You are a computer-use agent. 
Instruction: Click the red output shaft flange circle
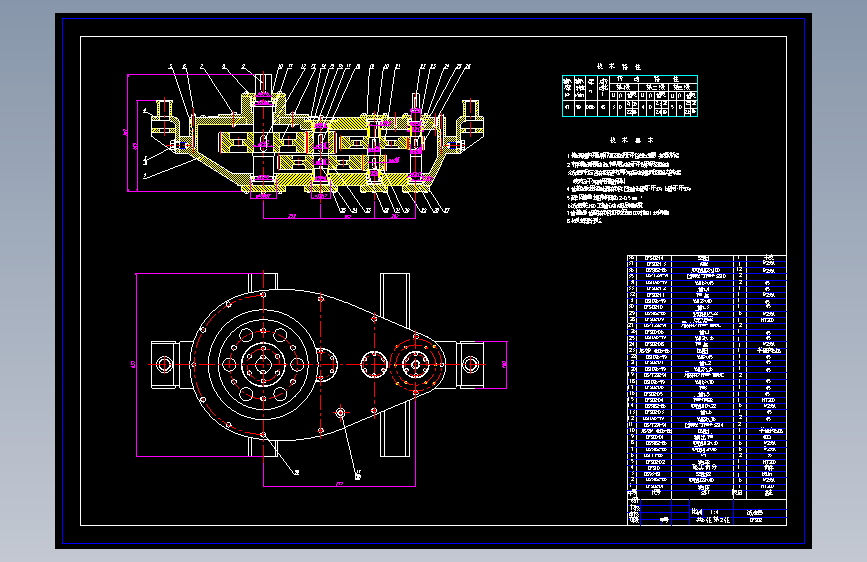click(x=416, y=365)
